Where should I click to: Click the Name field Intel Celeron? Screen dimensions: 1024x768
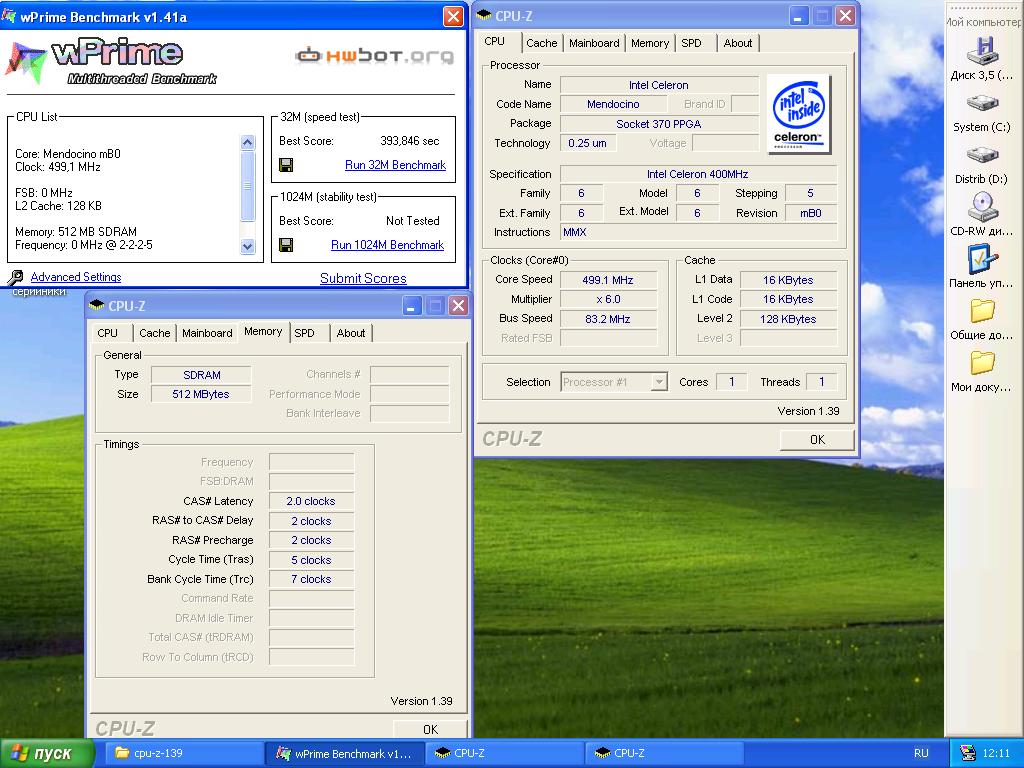[x=658, y=85]
